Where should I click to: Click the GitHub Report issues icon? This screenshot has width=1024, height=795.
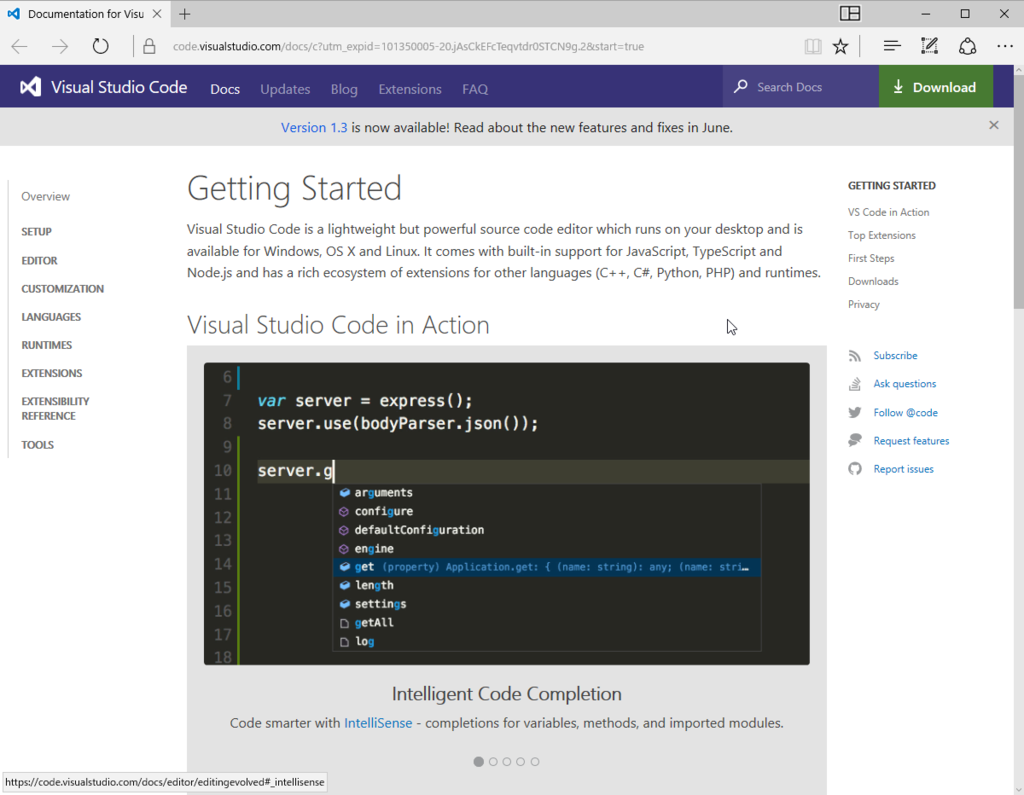(x=854, y=468)
